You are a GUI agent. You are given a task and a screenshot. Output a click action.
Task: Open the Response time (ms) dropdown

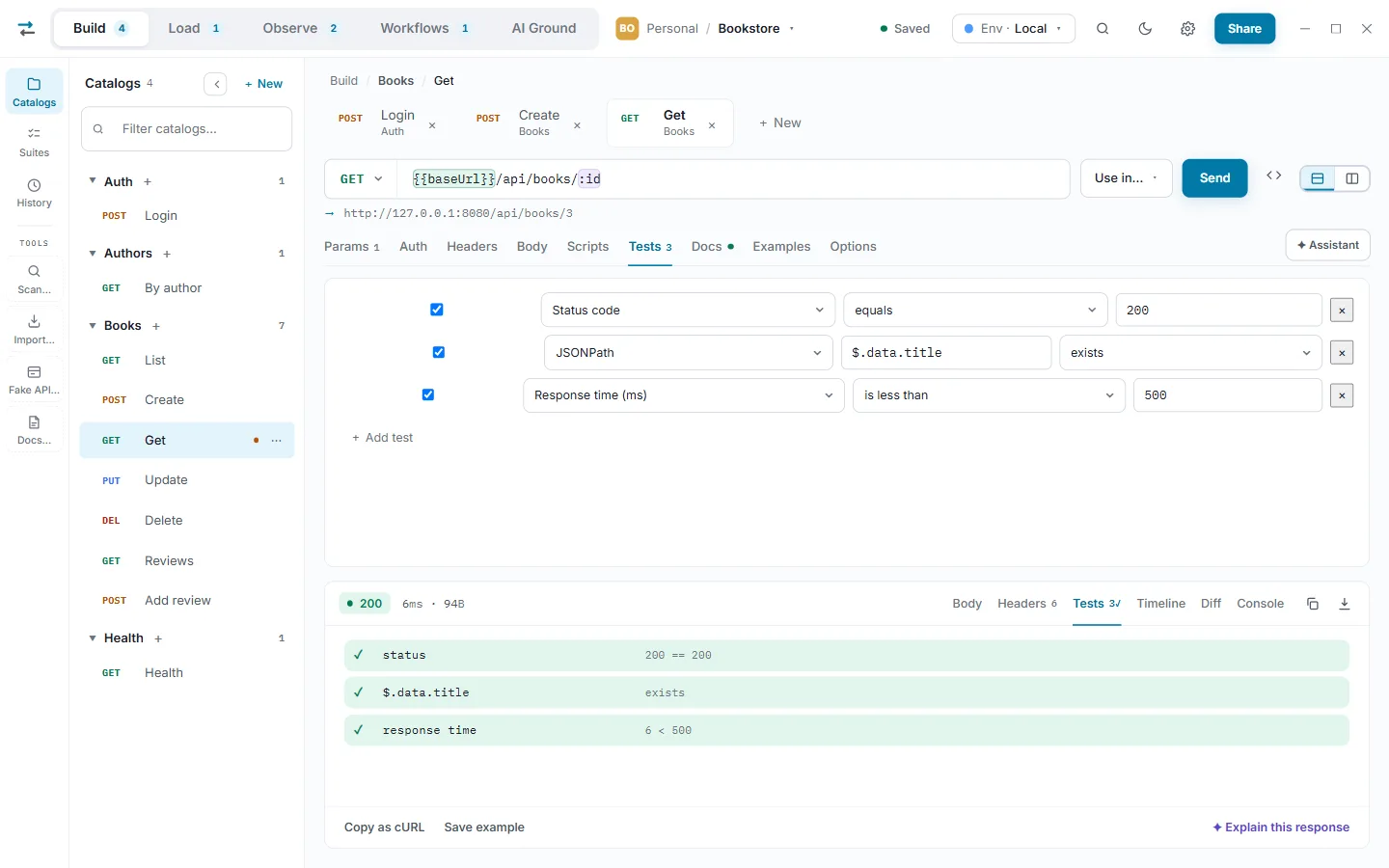point(684,395)
